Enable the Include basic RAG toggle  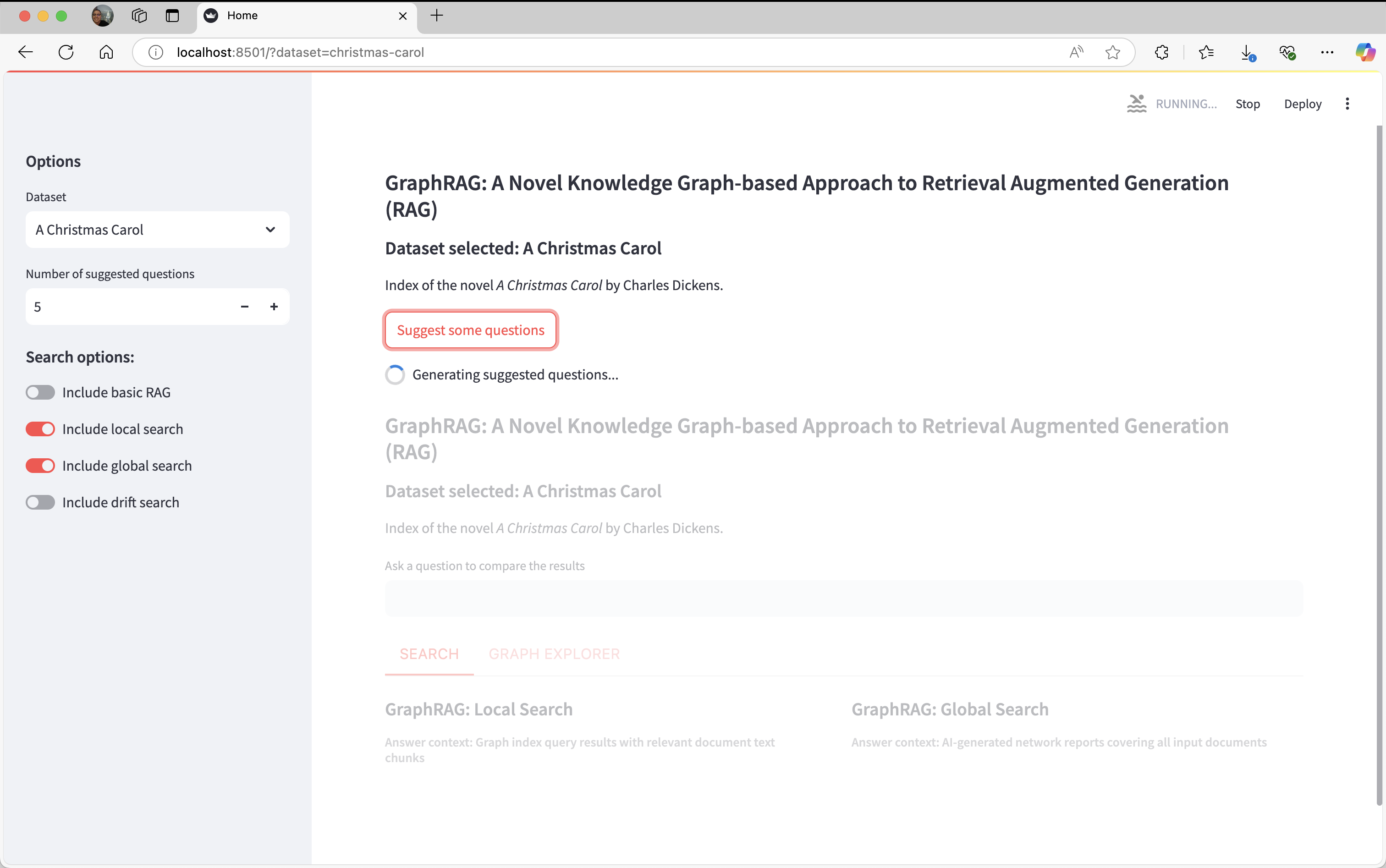click(40, 392)
